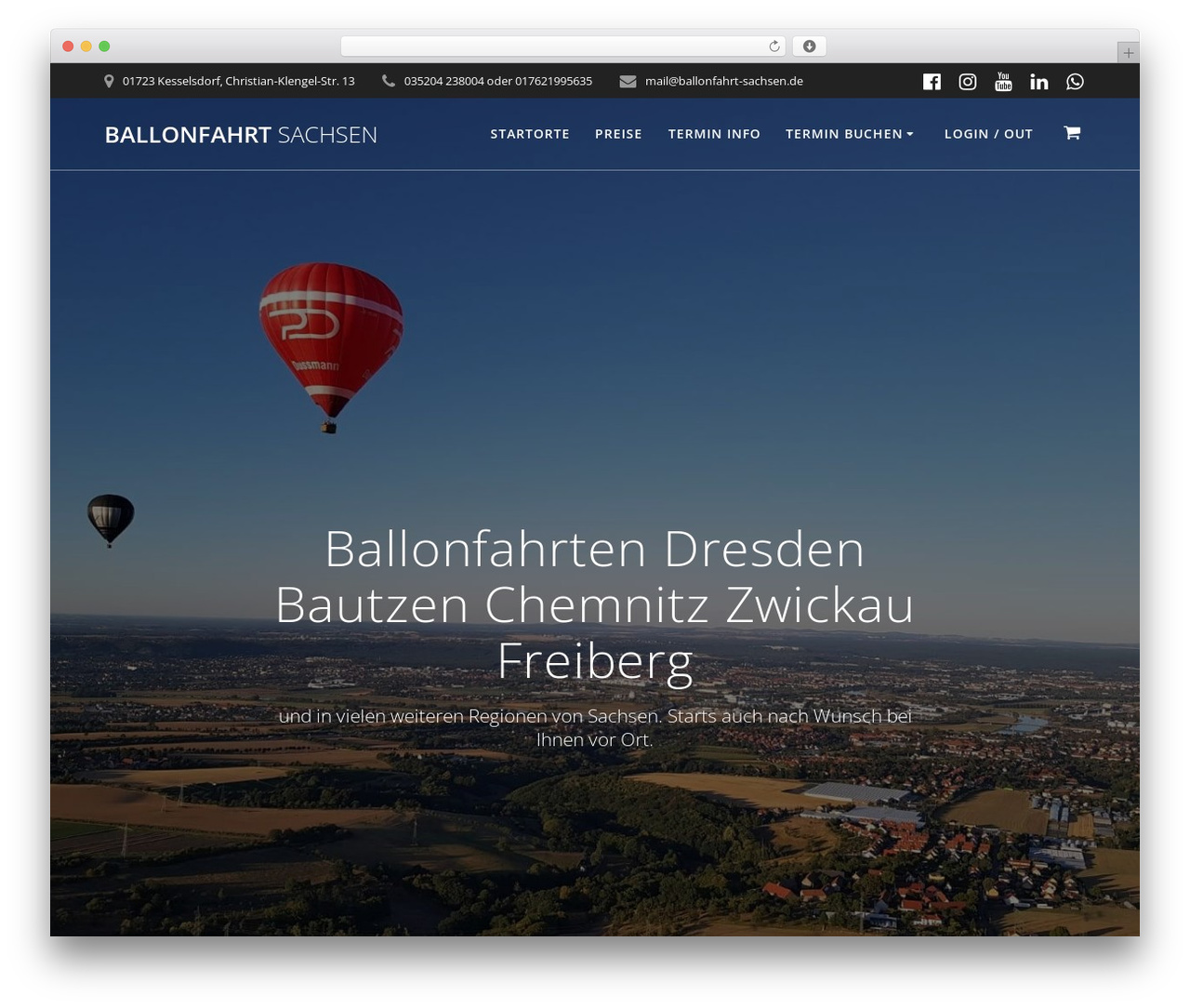Open the WhatsApp social icon

tap(1075, 82)
